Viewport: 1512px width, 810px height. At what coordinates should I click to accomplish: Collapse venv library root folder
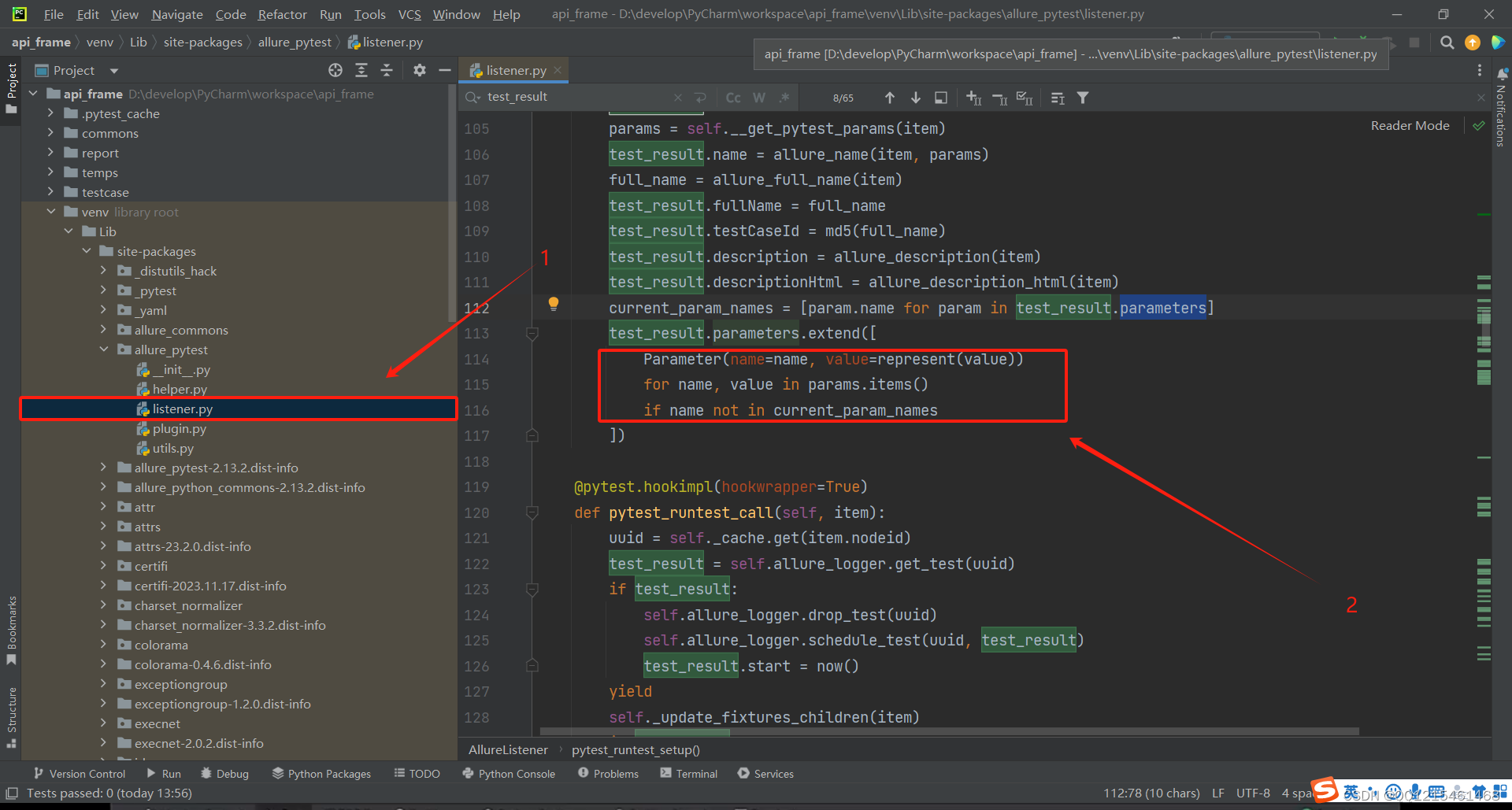[x=51, y=212]
